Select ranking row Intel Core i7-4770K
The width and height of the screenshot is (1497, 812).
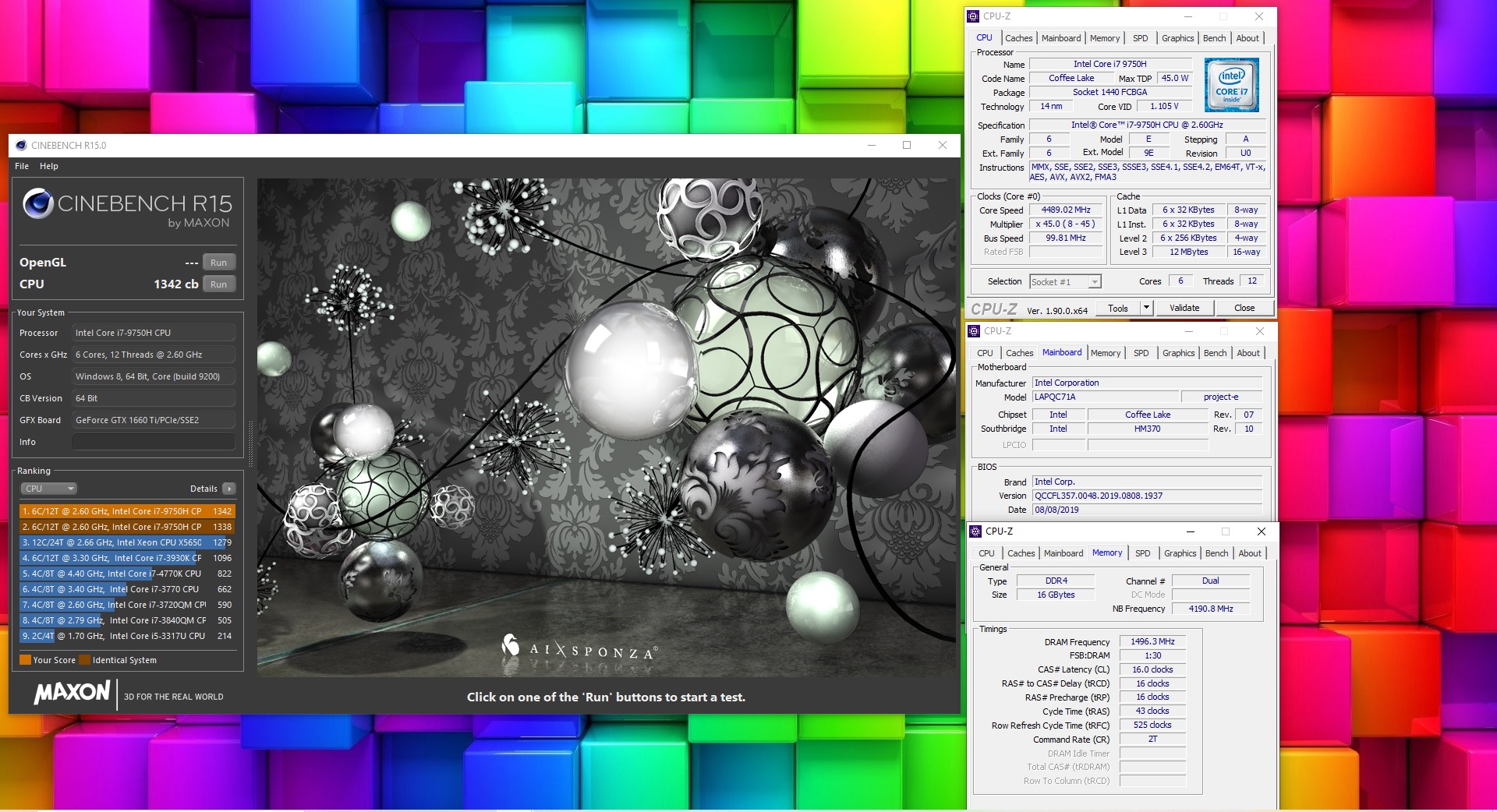127,574
